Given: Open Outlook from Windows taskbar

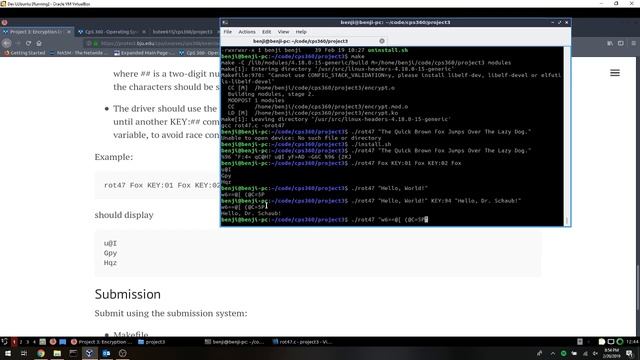Looking at the screenshot, I should point(106,353).
